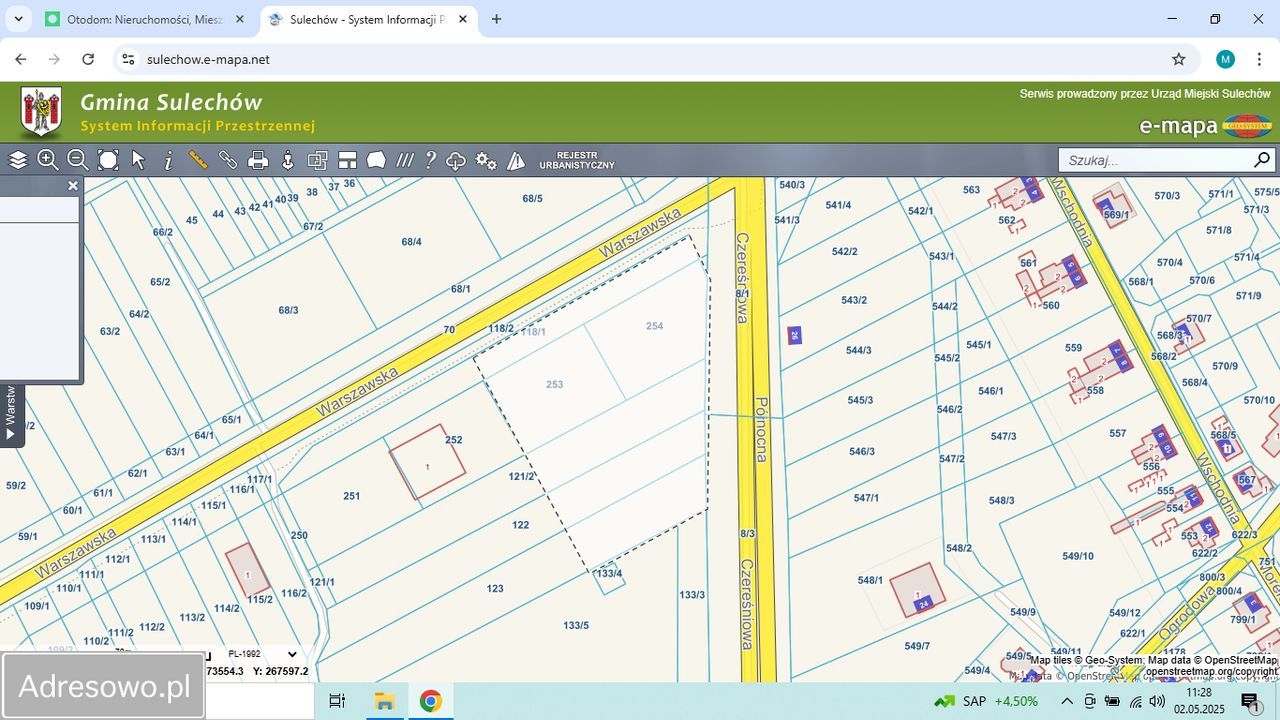Select the arrow pointer tool
This screenshot has height=720, width=1280.
[x=138, y=160]
